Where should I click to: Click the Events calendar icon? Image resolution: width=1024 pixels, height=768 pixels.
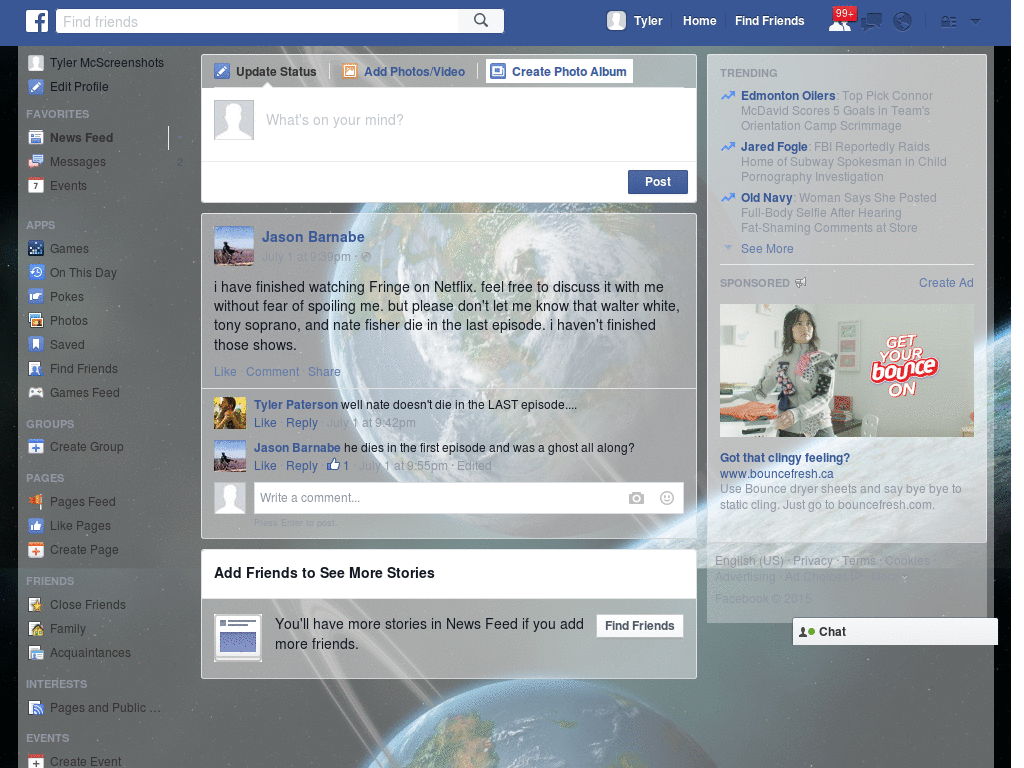36,185
